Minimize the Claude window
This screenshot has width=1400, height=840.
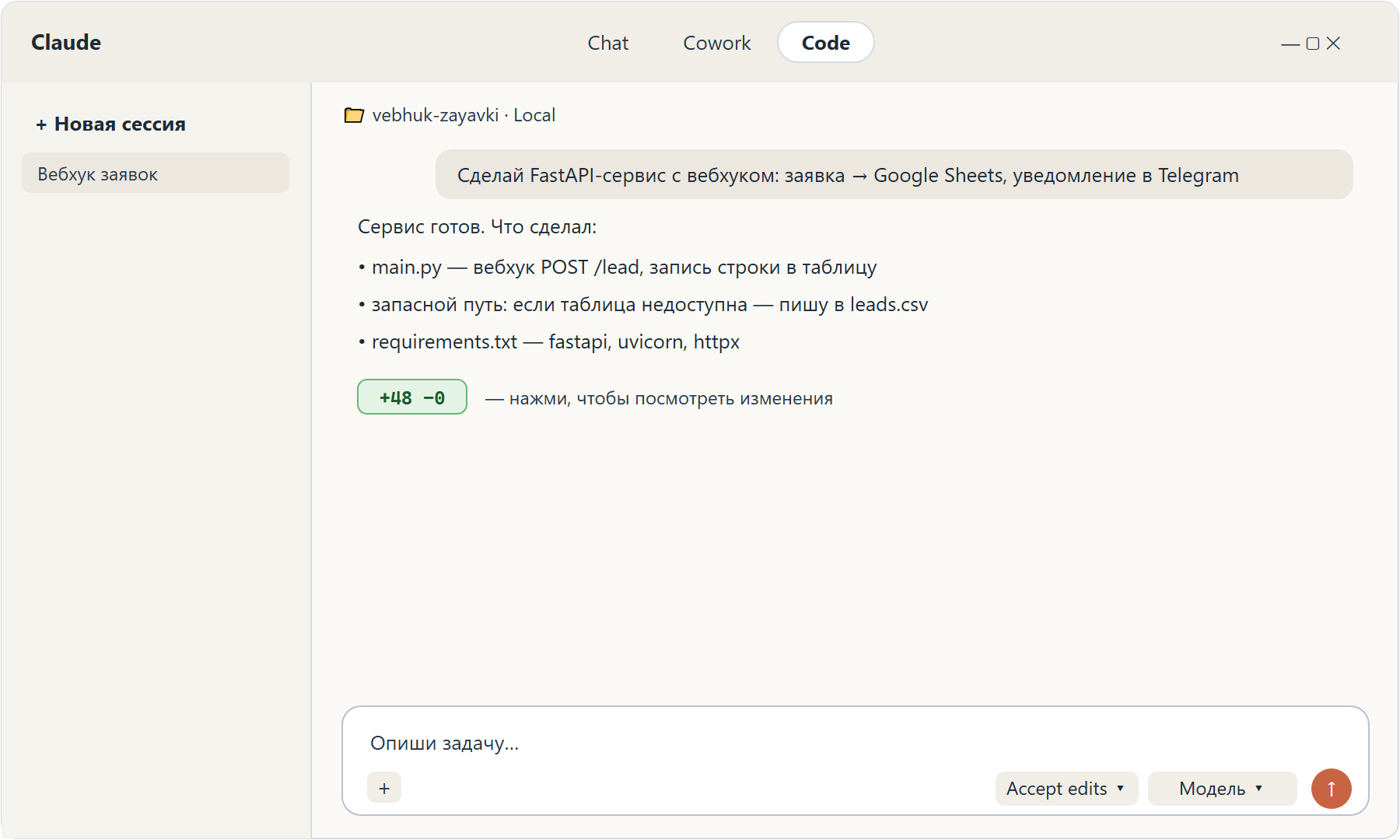pyautogui.click(x=1290, y=44)
